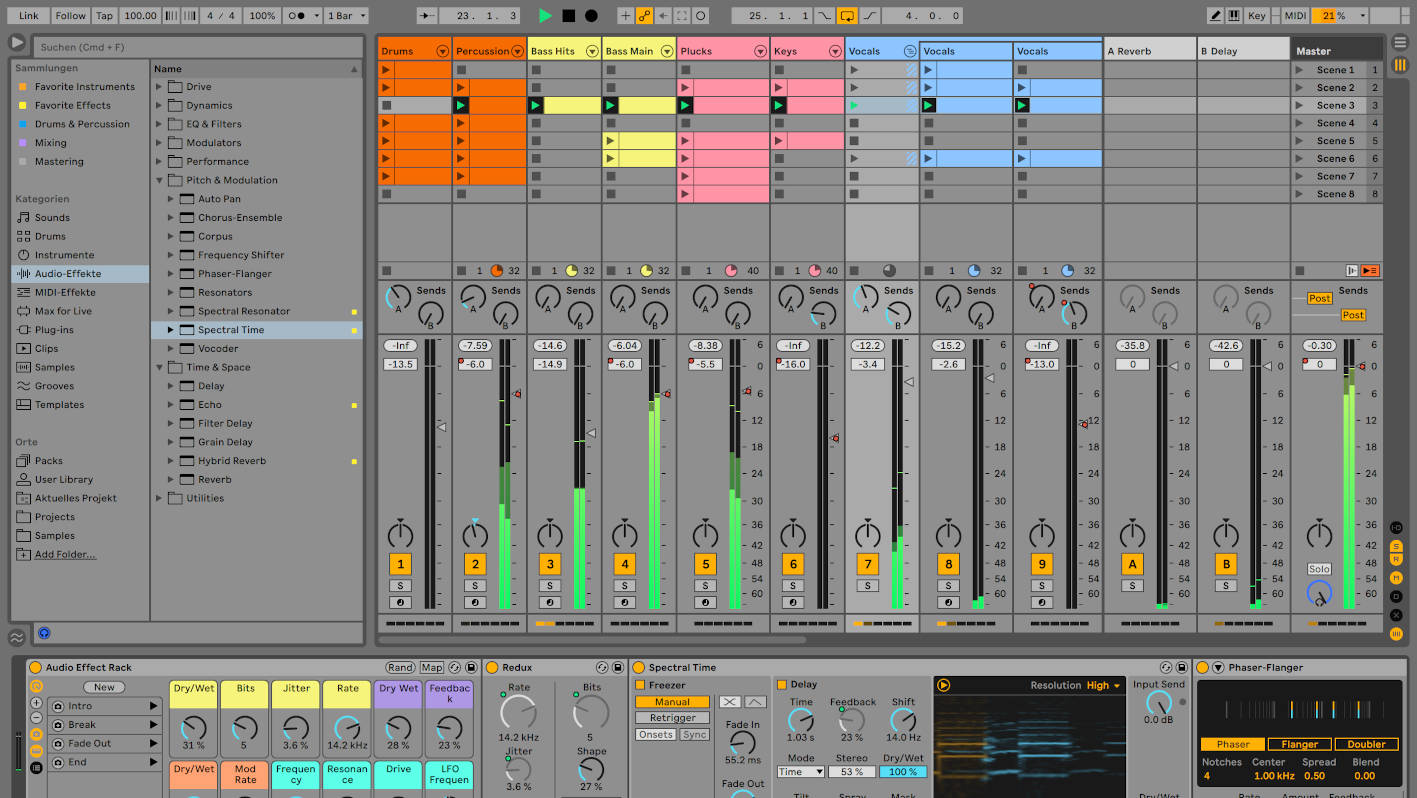Open the quantization 1 Bar dropdown
The image size is (1417, 798).
(x=346, y=16)
